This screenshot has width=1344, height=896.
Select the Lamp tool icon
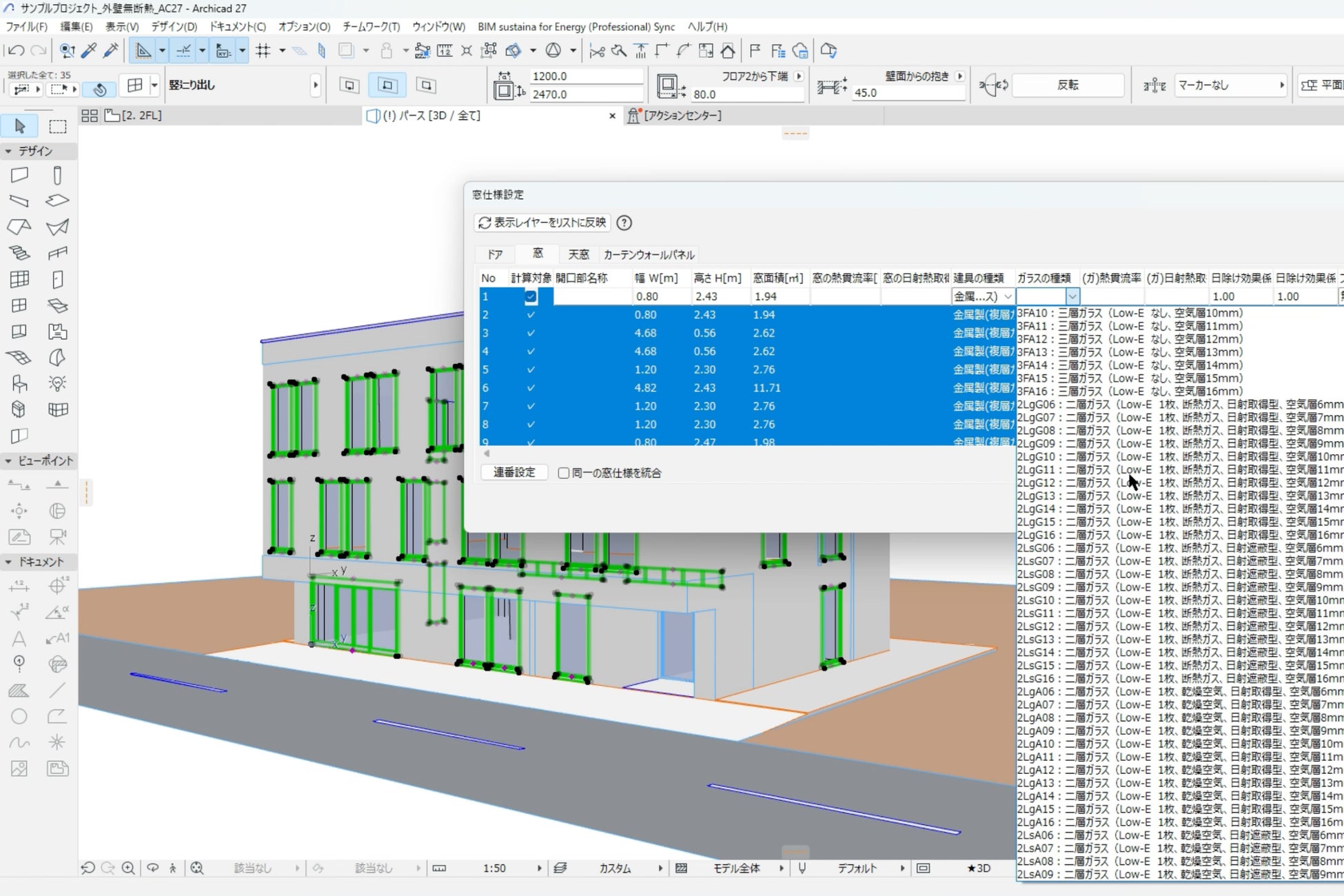(57, 383)
